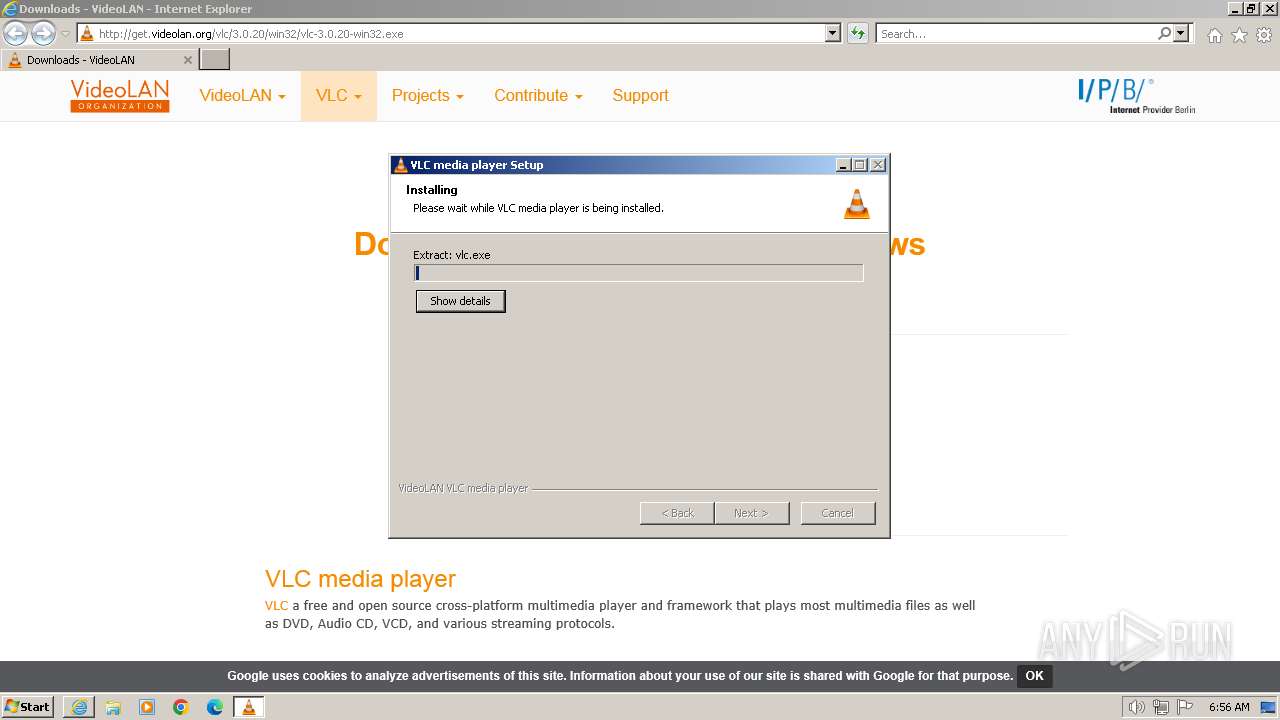
Task: Click the "Installing" header text
Action: click(x=432, y=190)
